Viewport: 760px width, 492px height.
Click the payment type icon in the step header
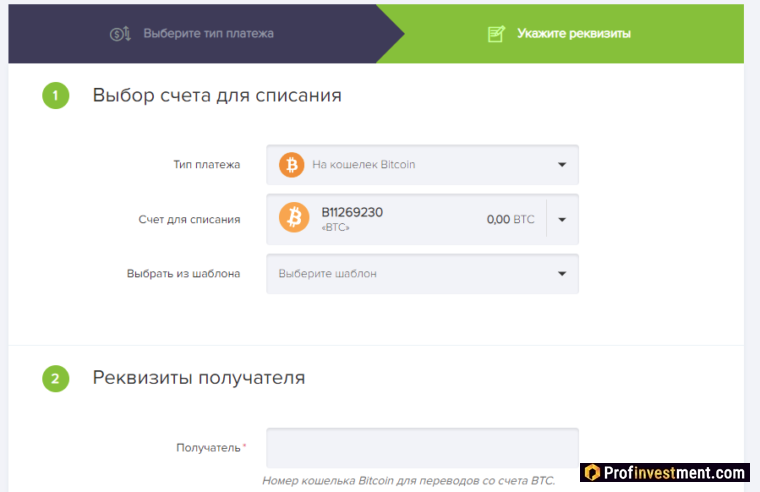click(x=120, y=34)
